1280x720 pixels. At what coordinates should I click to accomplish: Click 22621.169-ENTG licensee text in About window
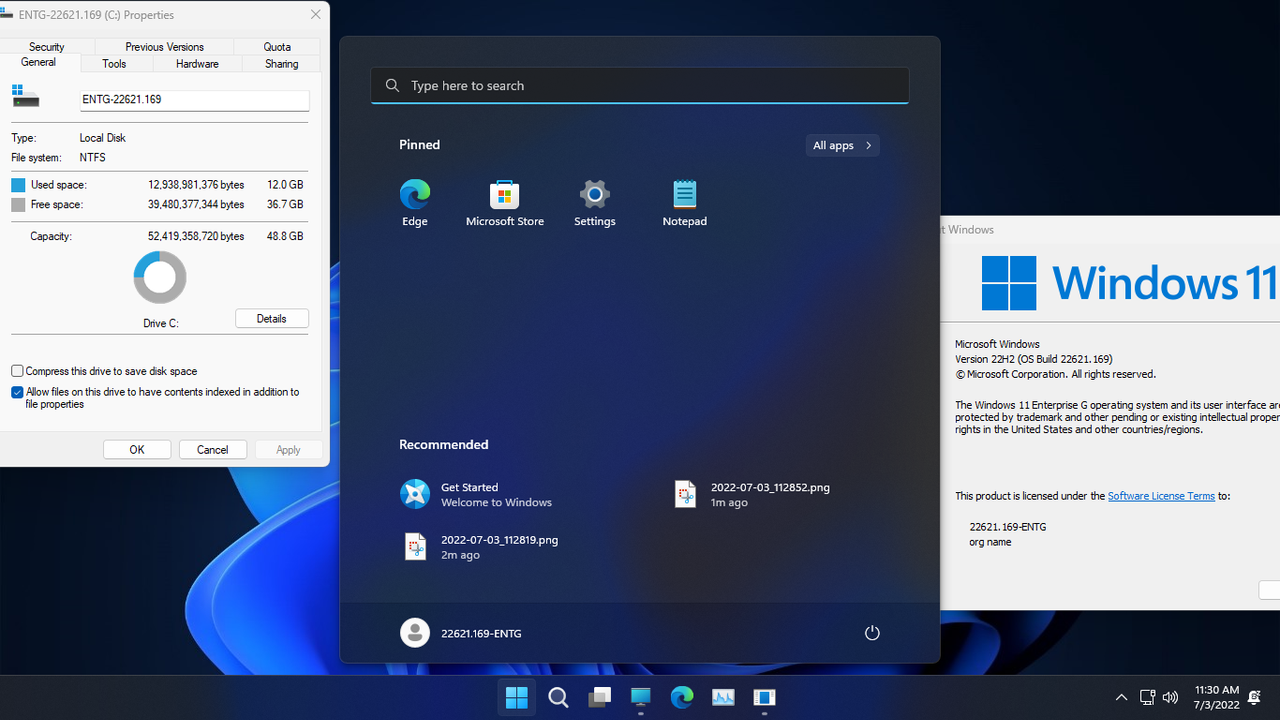coord(1008,527)
